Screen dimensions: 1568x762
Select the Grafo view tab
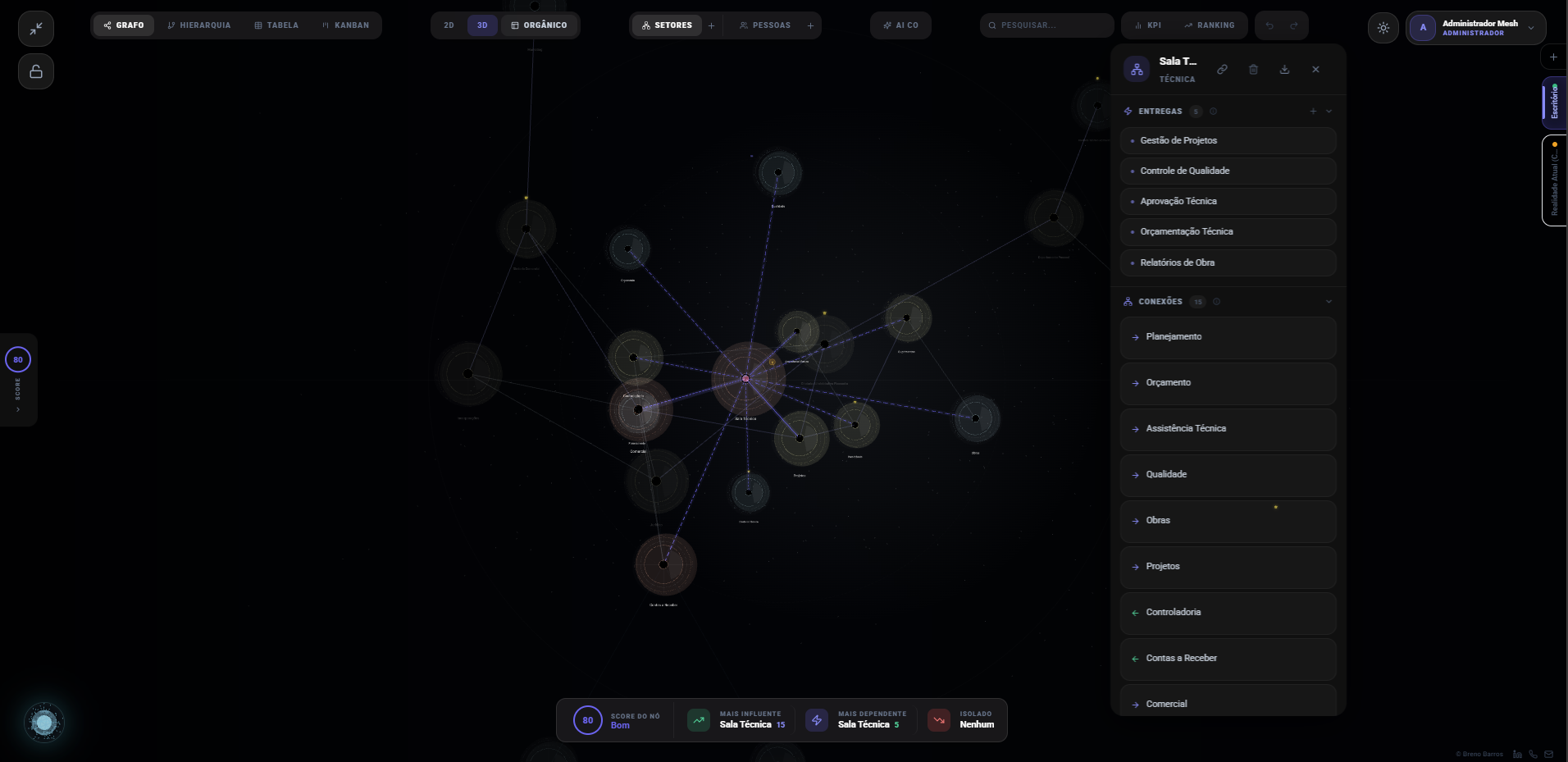(x=124, y=25)
